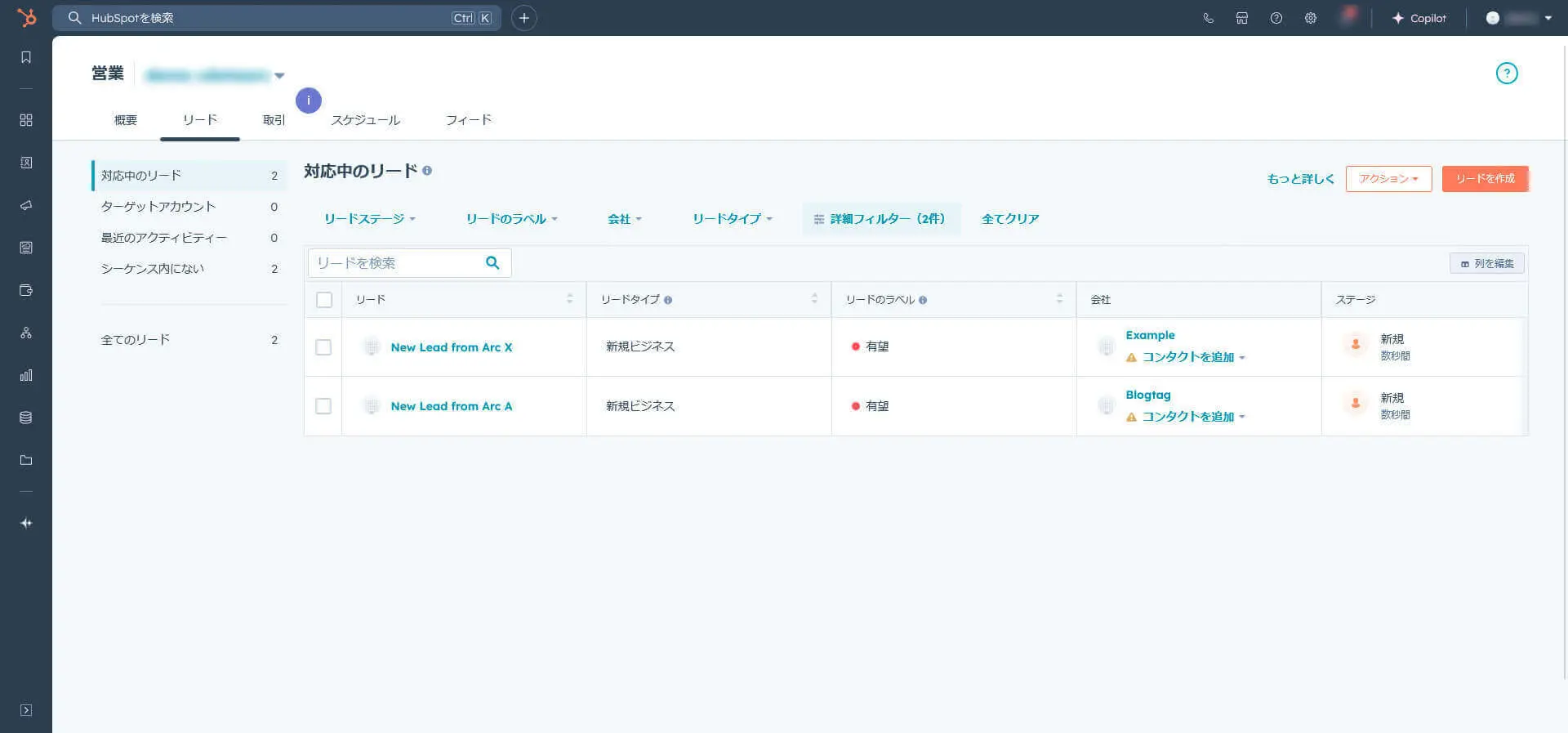Image resolution: width=1568 pixels, height=733 pixels.
Task: Select checkbox for New Lead from Arc X
Action: 323,347
